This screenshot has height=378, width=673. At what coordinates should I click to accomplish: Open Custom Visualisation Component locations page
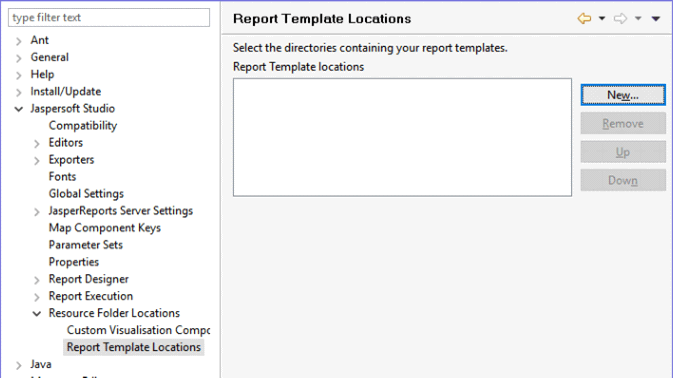point(138,330)
